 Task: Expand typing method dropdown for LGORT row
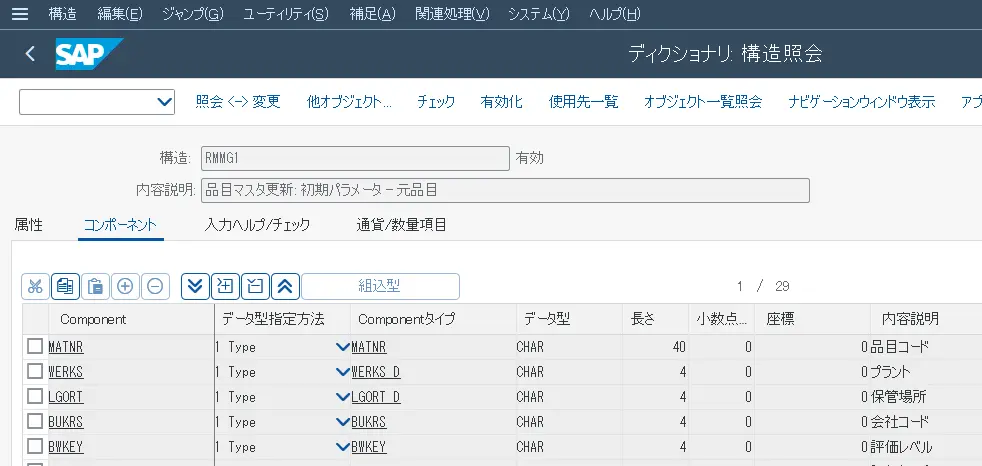[343, 397]
